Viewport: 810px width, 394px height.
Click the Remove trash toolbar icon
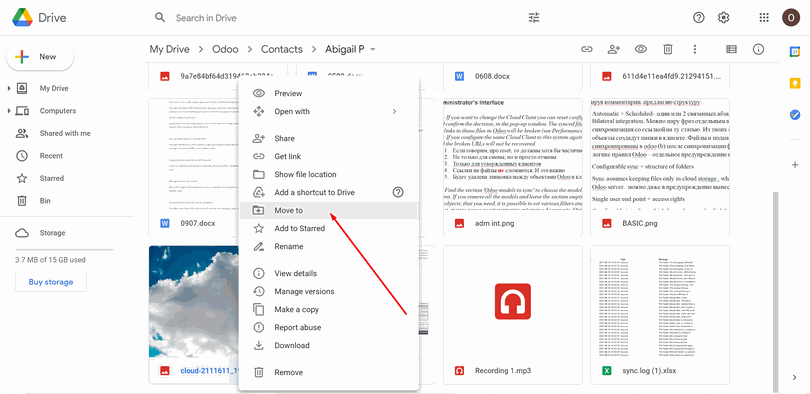(x=668, y=49)
